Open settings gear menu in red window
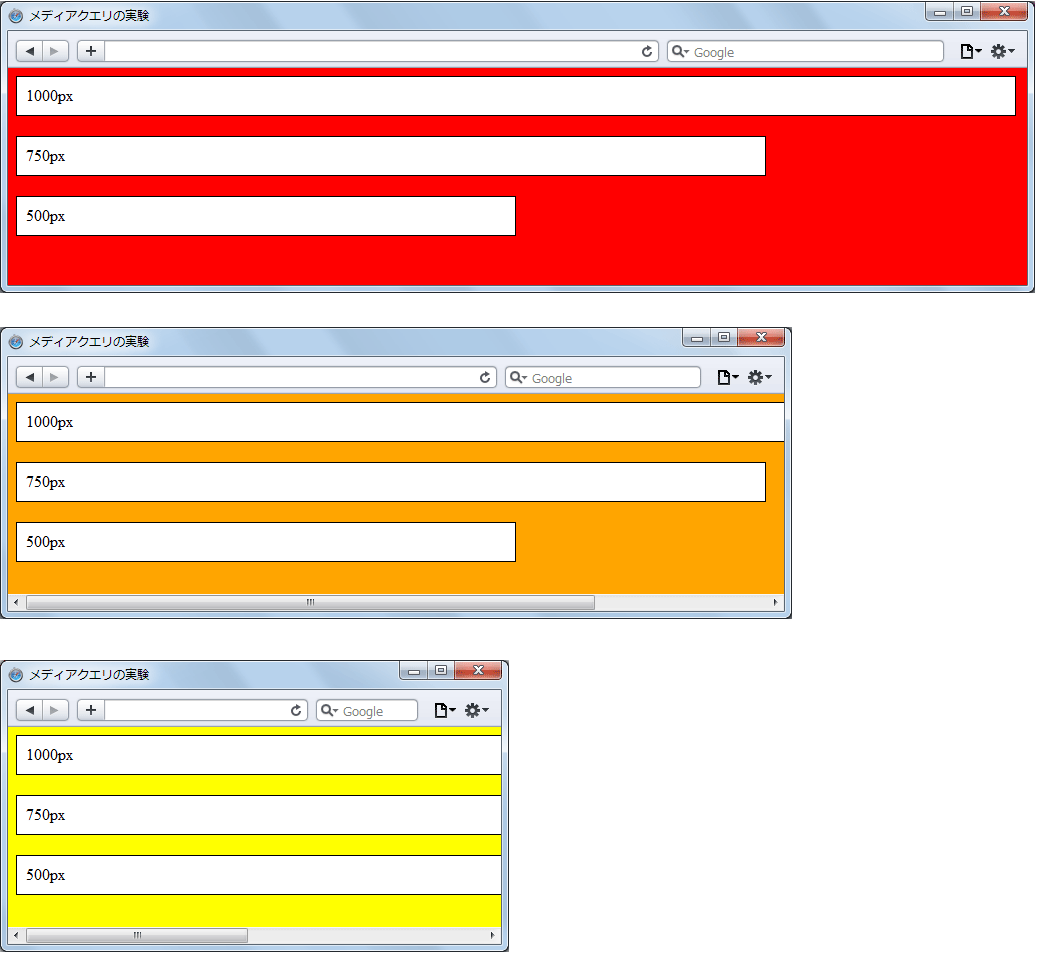The image size is (1055, 958). 1002,51
